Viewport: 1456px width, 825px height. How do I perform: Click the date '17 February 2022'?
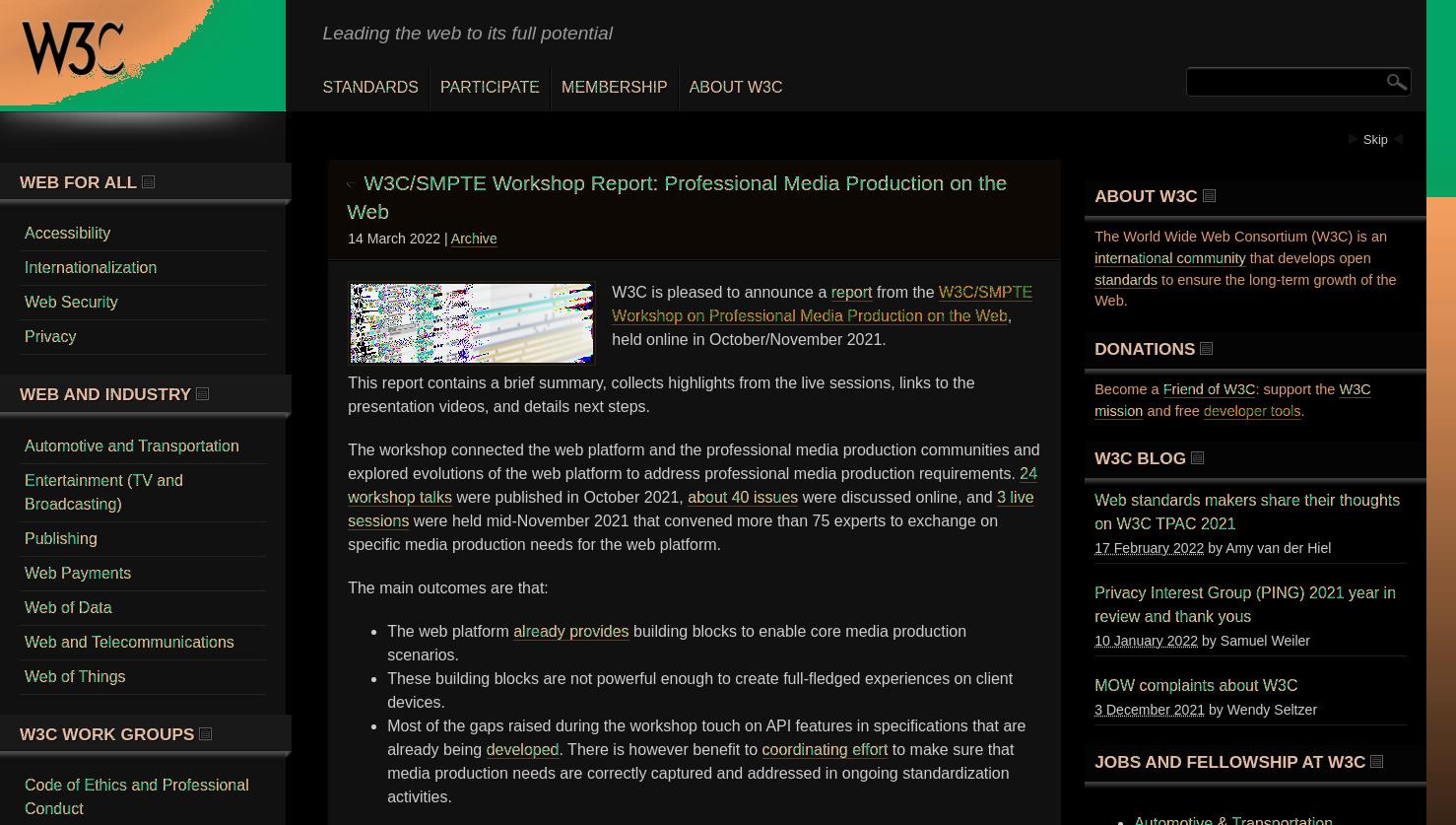click(x=1149, y=548)
